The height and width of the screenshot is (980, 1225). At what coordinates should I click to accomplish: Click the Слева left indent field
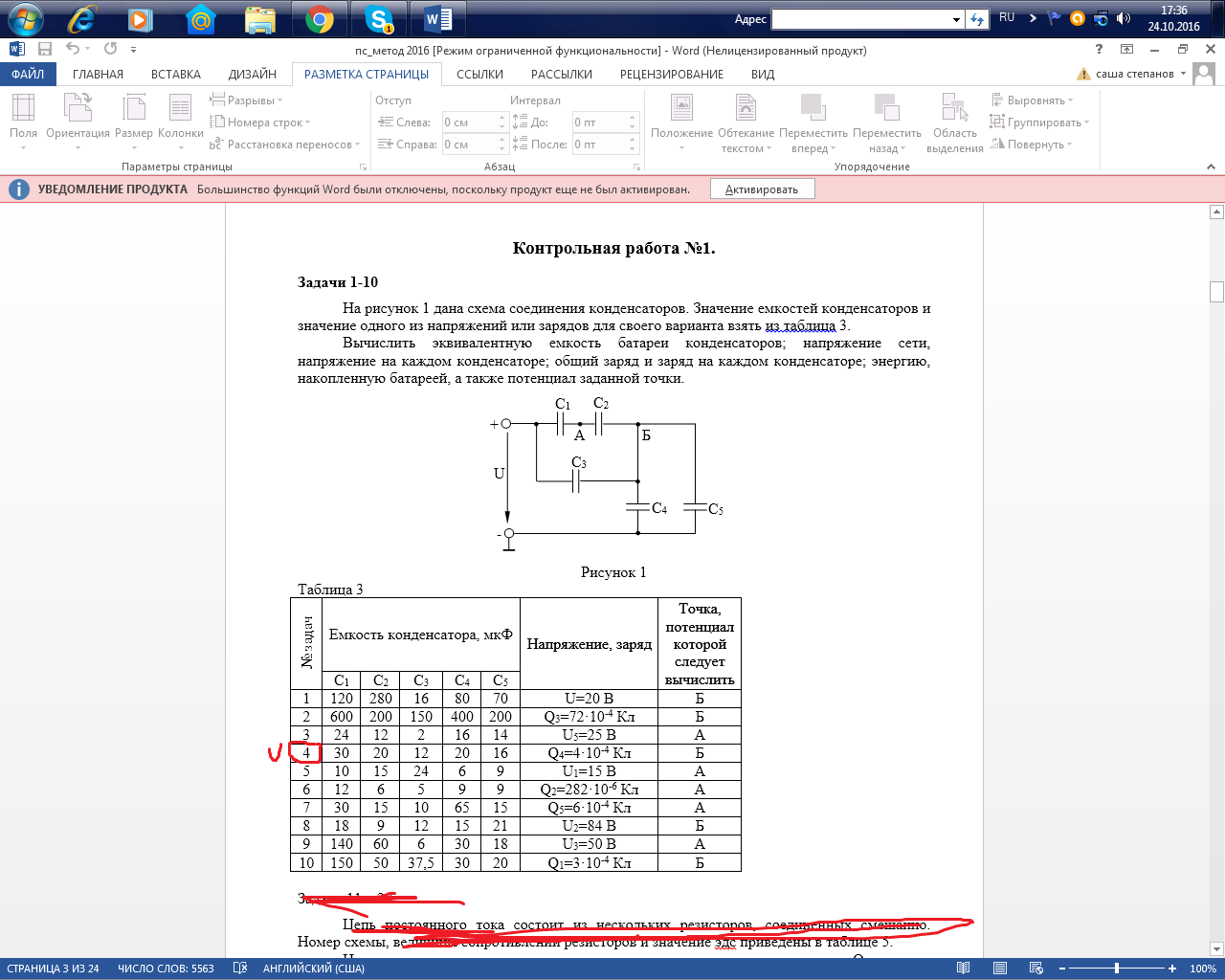(x=468, y=122)
